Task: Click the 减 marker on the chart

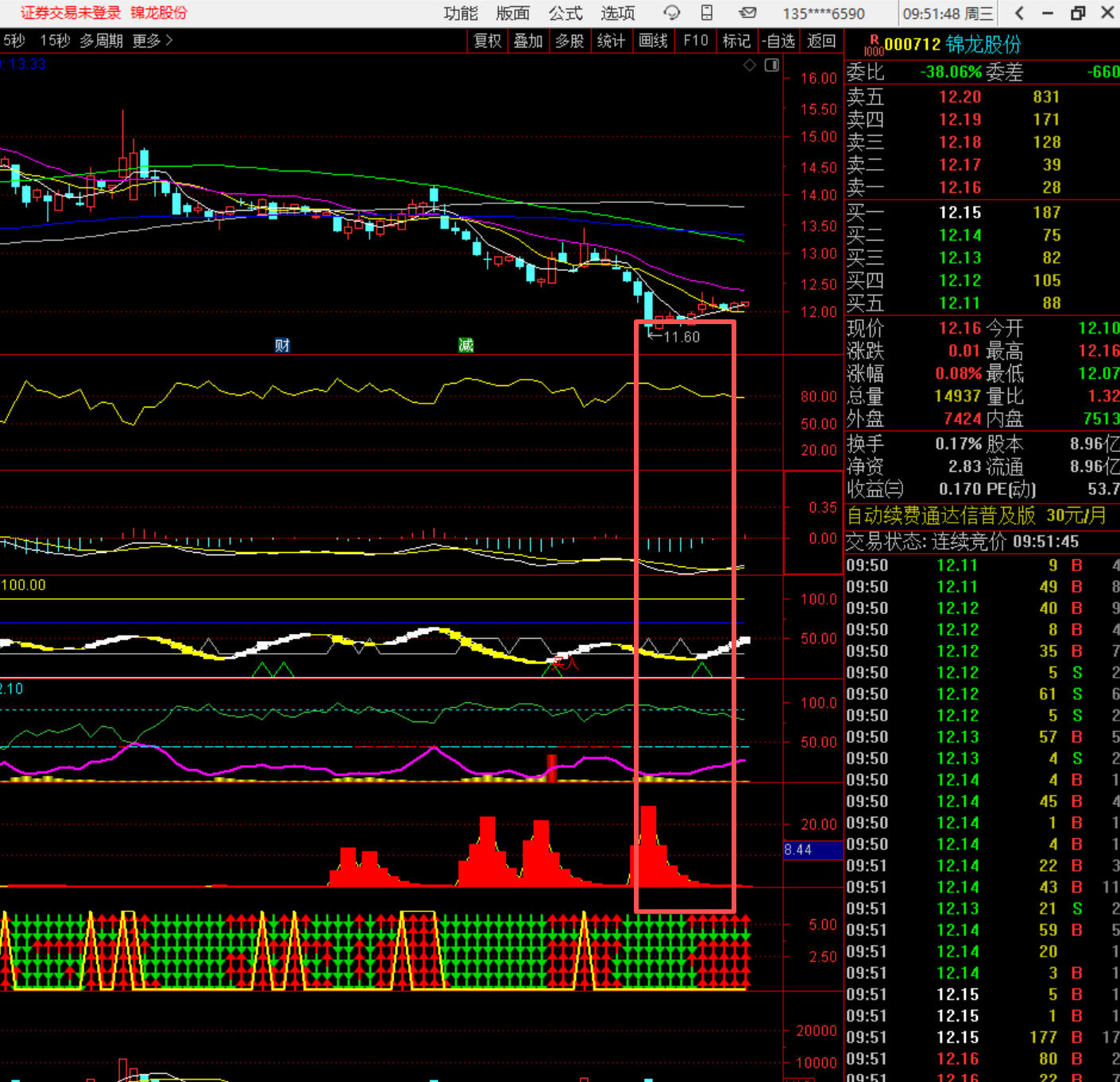Action: click(x=465, y=346)
